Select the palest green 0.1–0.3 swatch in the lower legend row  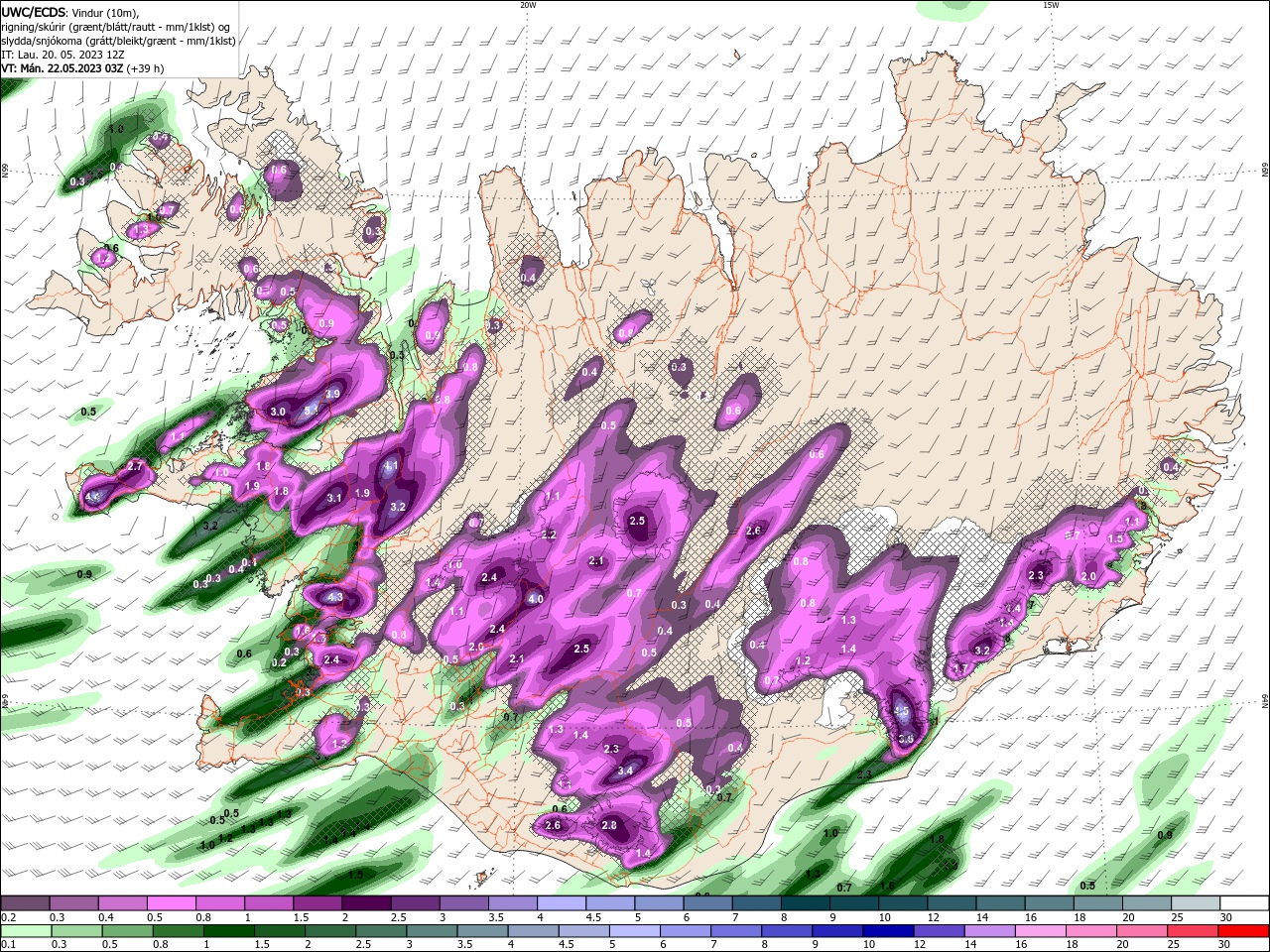26,930
